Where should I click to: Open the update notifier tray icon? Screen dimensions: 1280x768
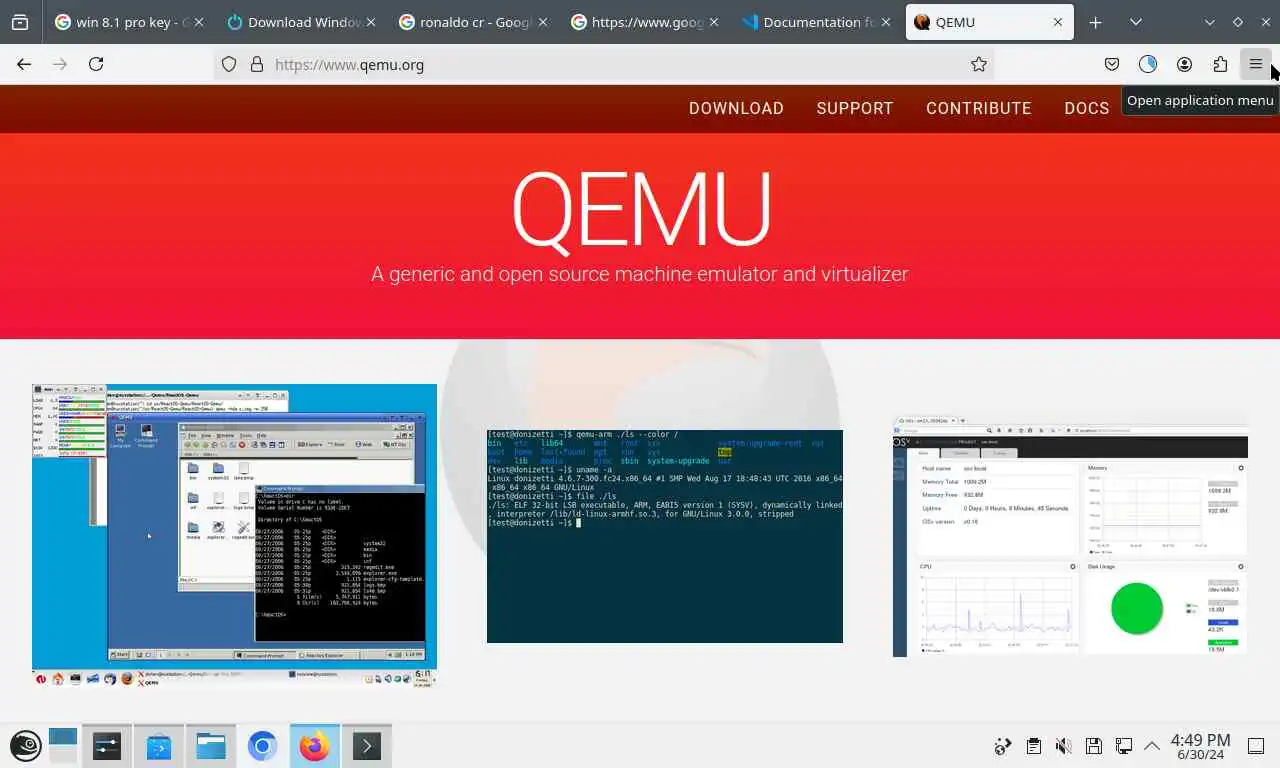[1003, 746]
